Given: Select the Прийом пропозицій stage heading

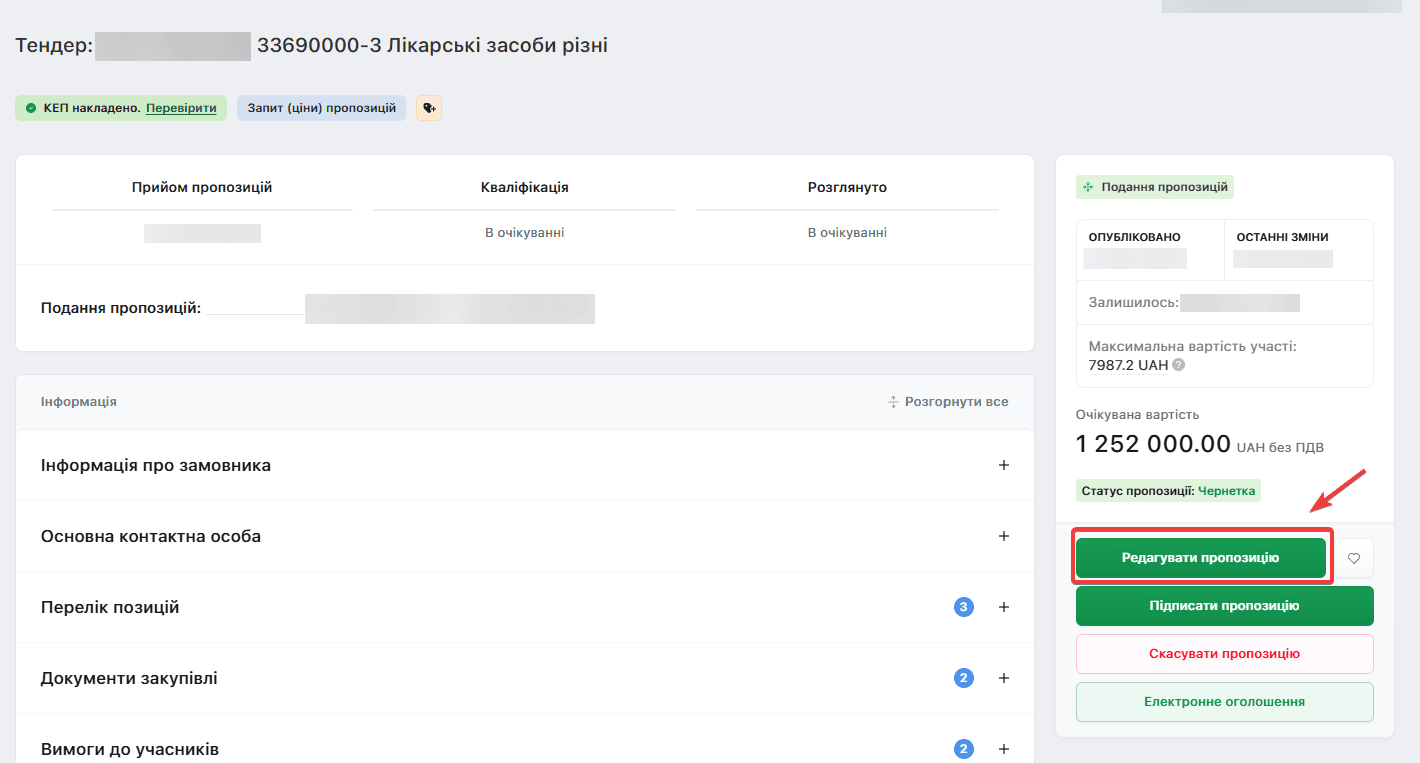Looking at the screenshot, I should [202, 187].
